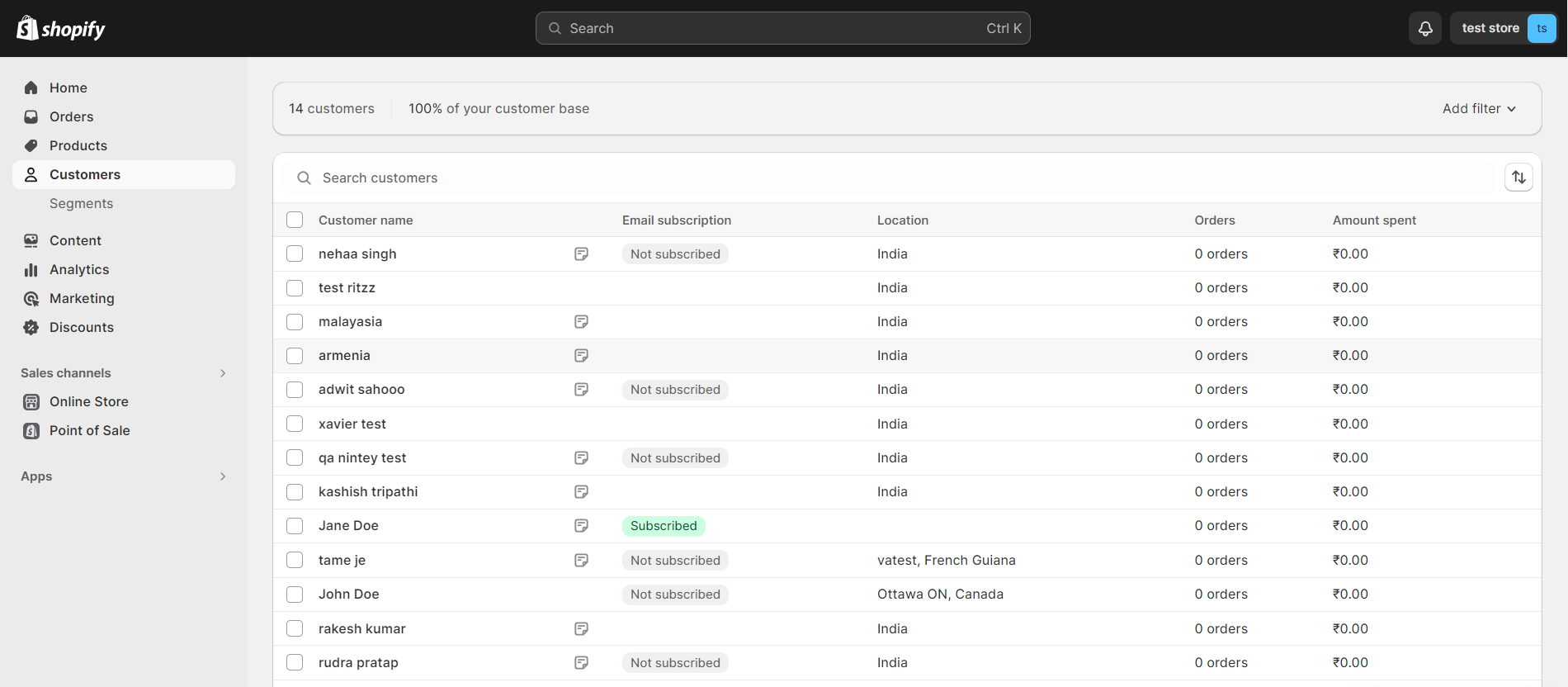Open Segments under Customers

[81, 203]
